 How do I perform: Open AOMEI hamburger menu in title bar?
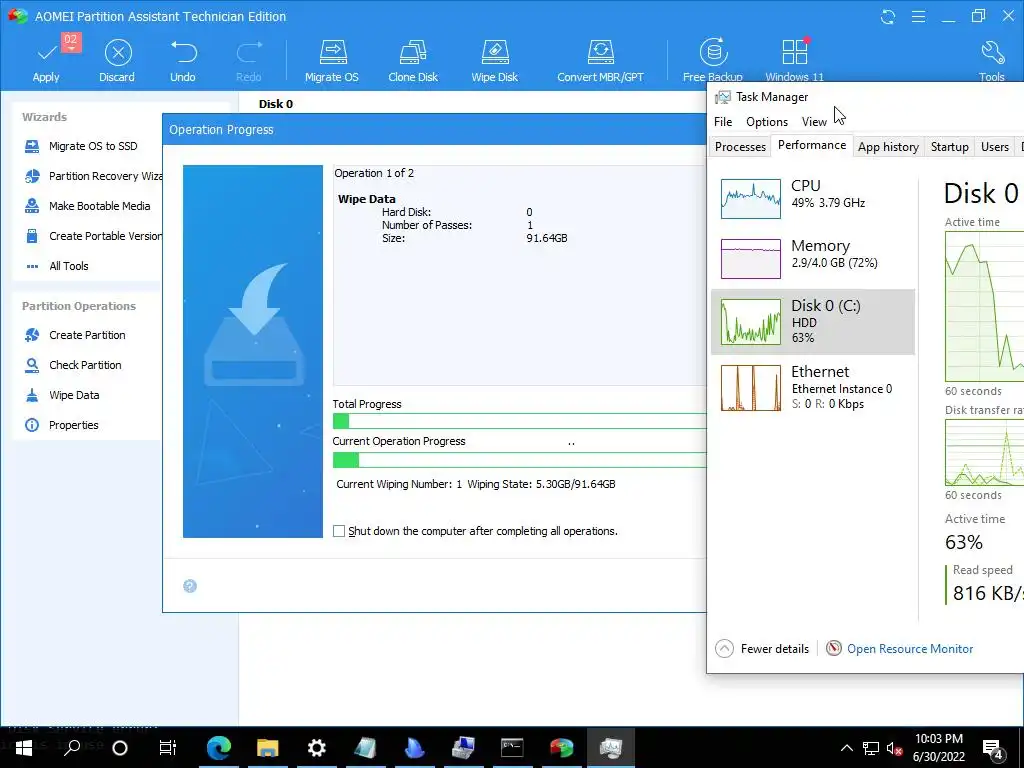[918, 16]
